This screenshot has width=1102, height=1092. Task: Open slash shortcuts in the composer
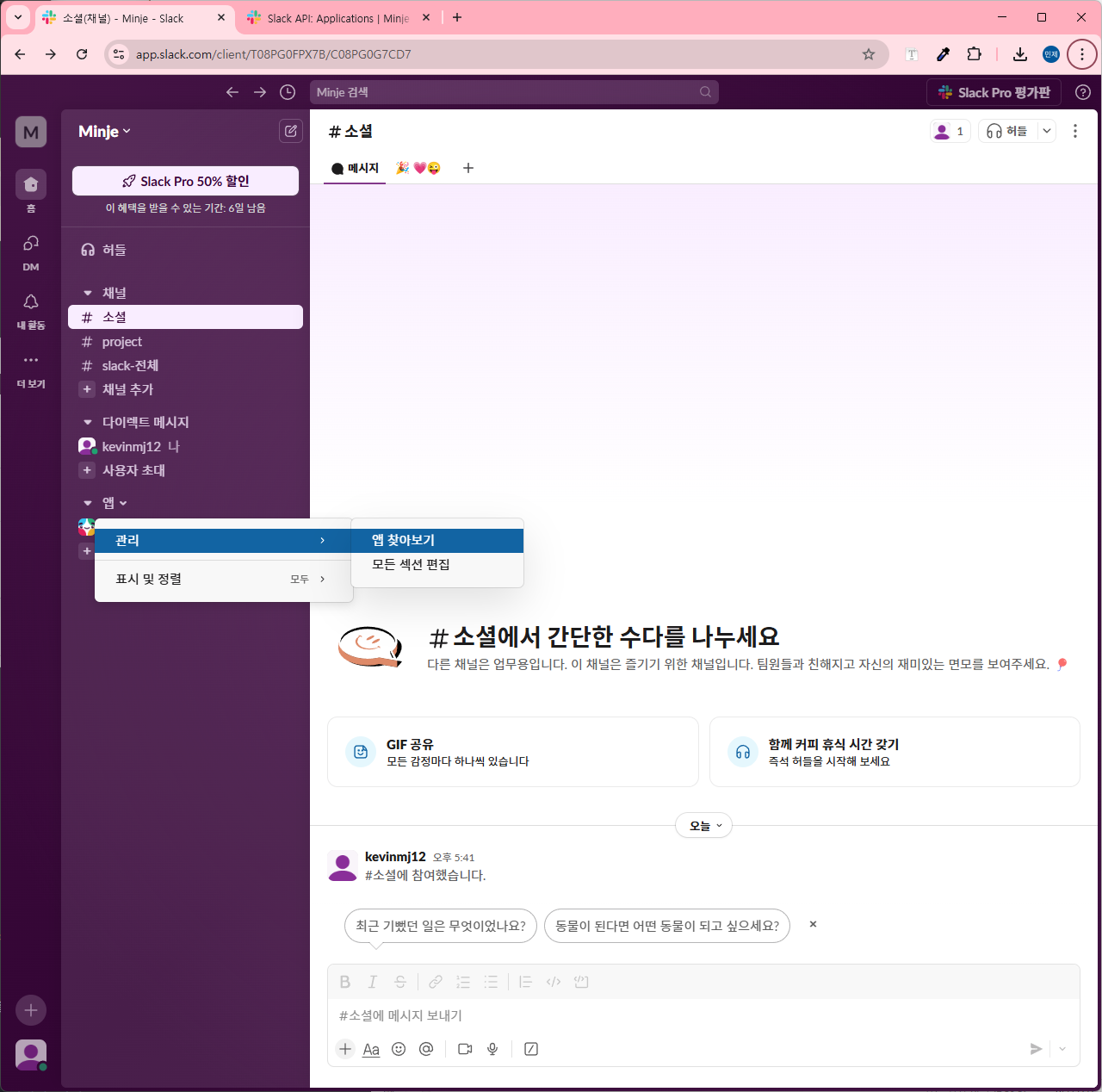click(531, 1049)
